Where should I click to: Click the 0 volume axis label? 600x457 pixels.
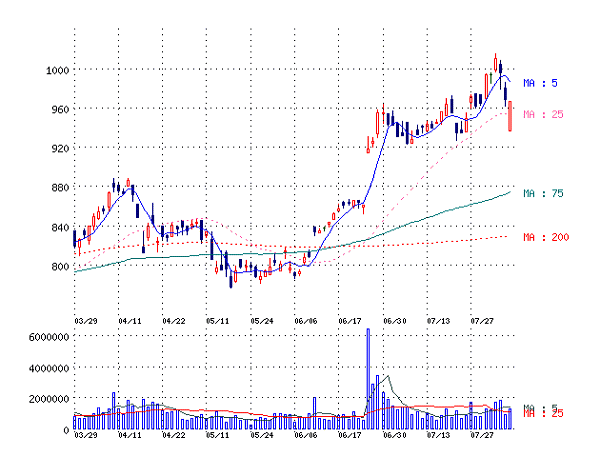coord(66,430)
